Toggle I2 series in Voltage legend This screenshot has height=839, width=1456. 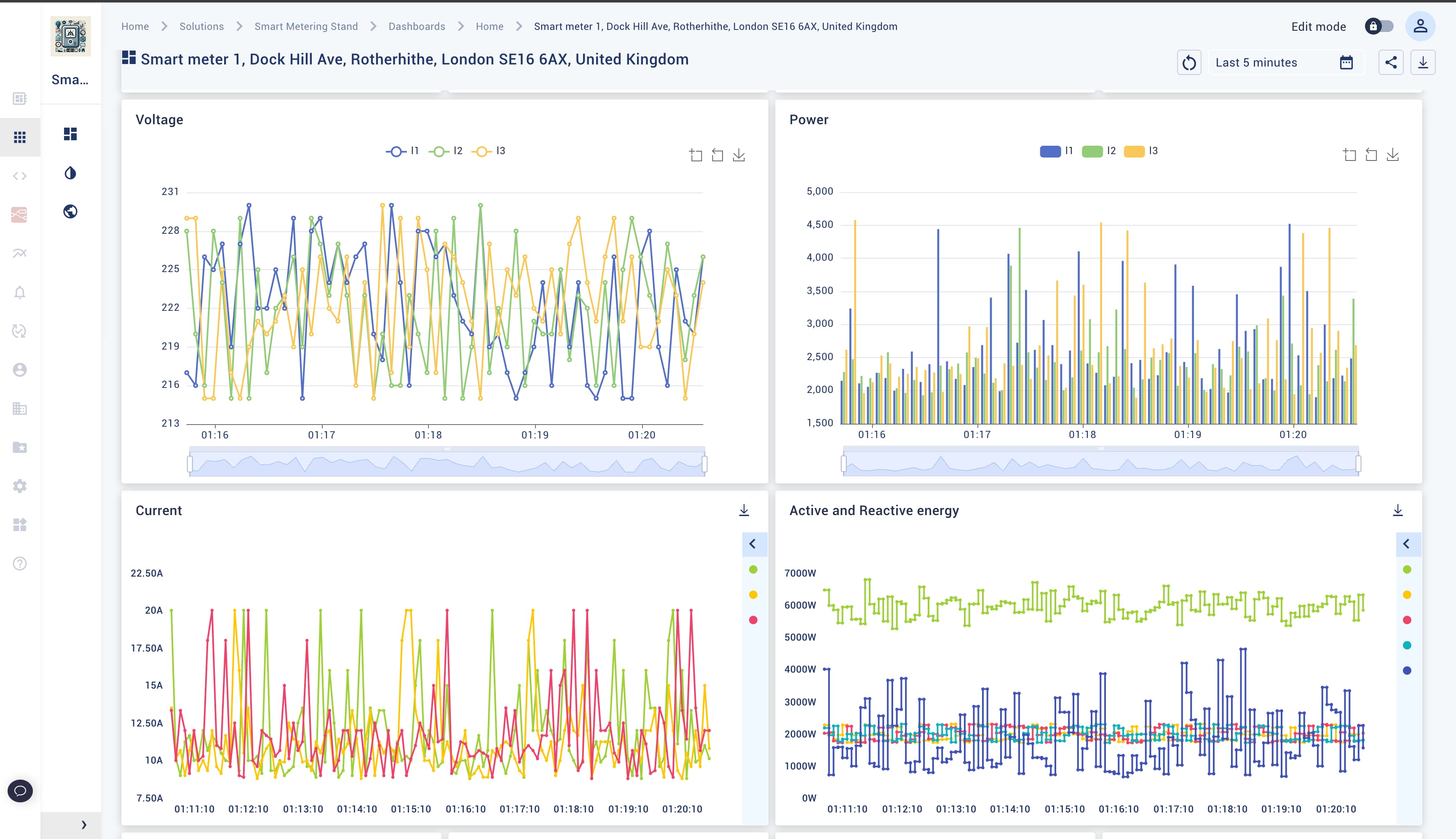[446, 151]
